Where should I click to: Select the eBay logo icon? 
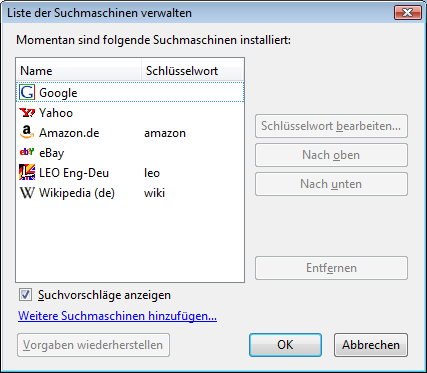point(27,152)
